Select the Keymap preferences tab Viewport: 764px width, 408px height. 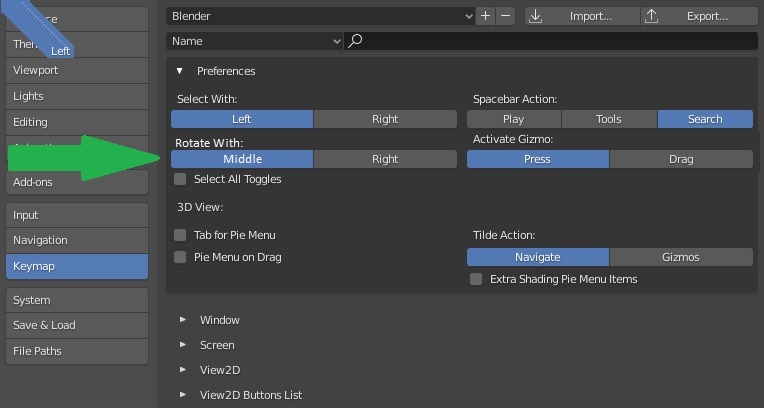[77, 266]
